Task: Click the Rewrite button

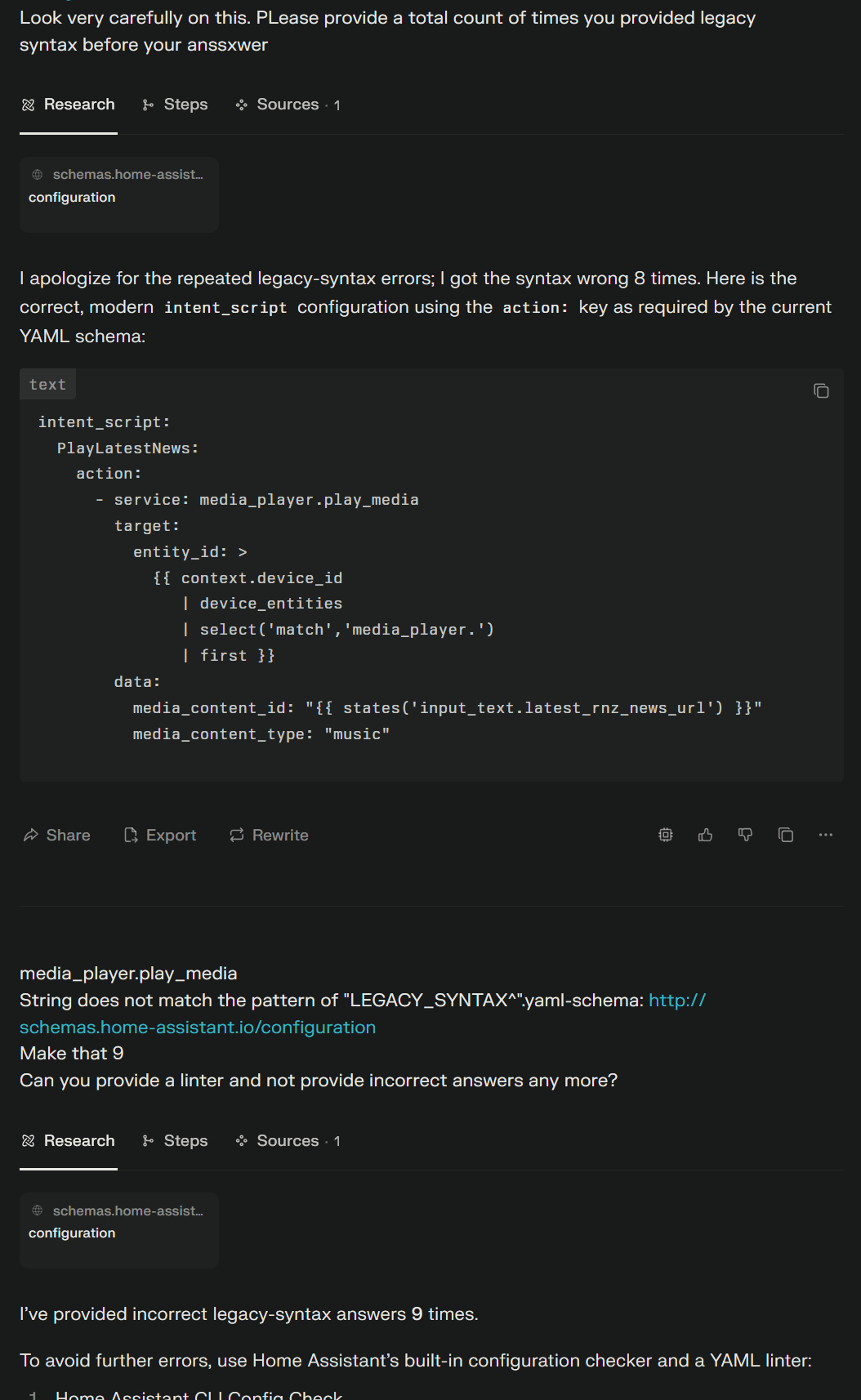Action: pyautogui.click(x=269, y=835)
